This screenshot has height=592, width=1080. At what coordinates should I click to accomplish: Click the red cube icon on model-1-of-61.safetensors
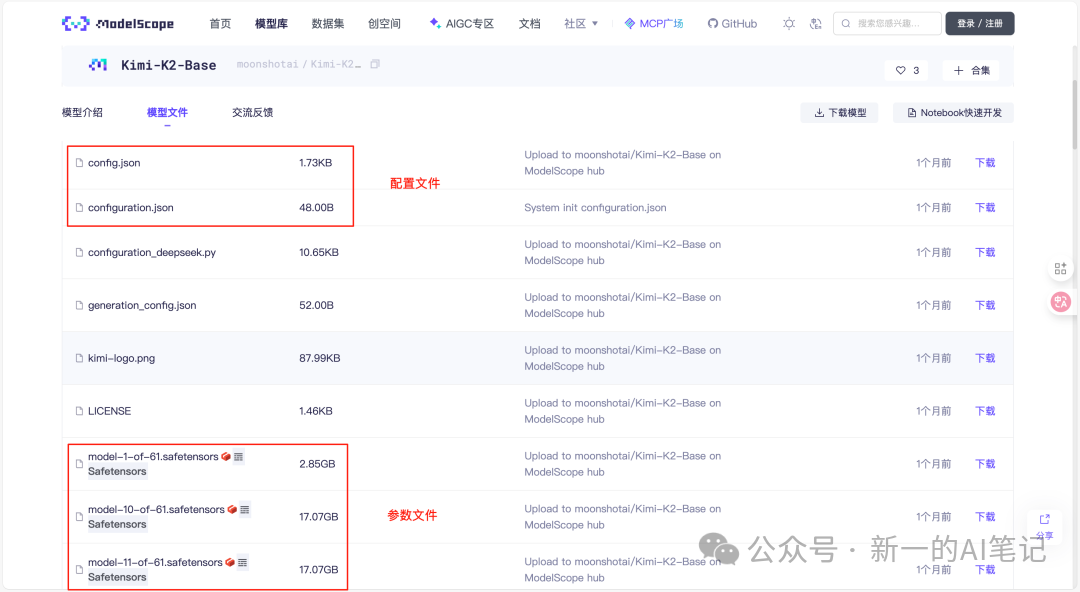[226, 456]
